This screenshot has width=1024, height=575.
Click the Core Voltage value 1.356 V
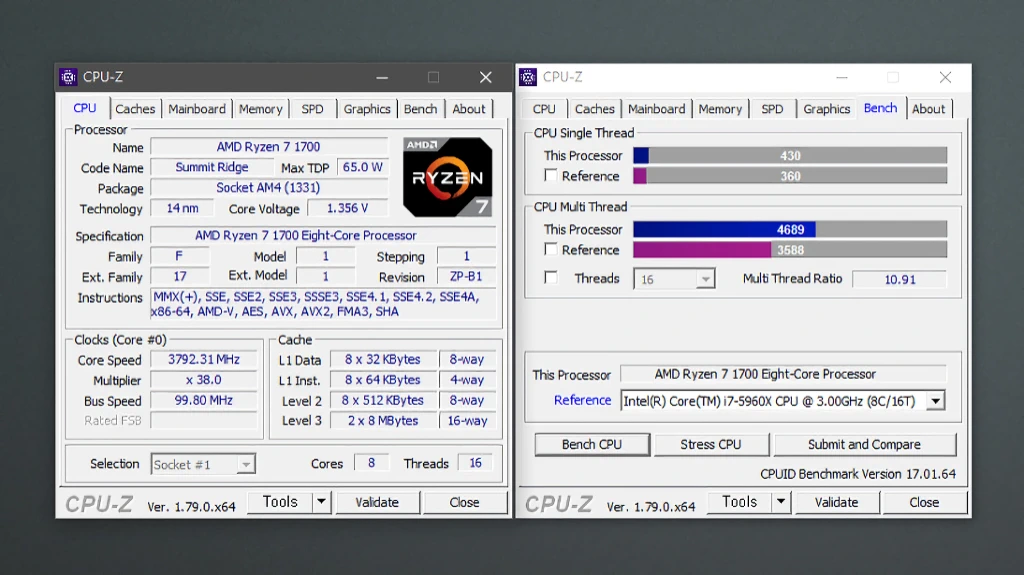[347, 208]
